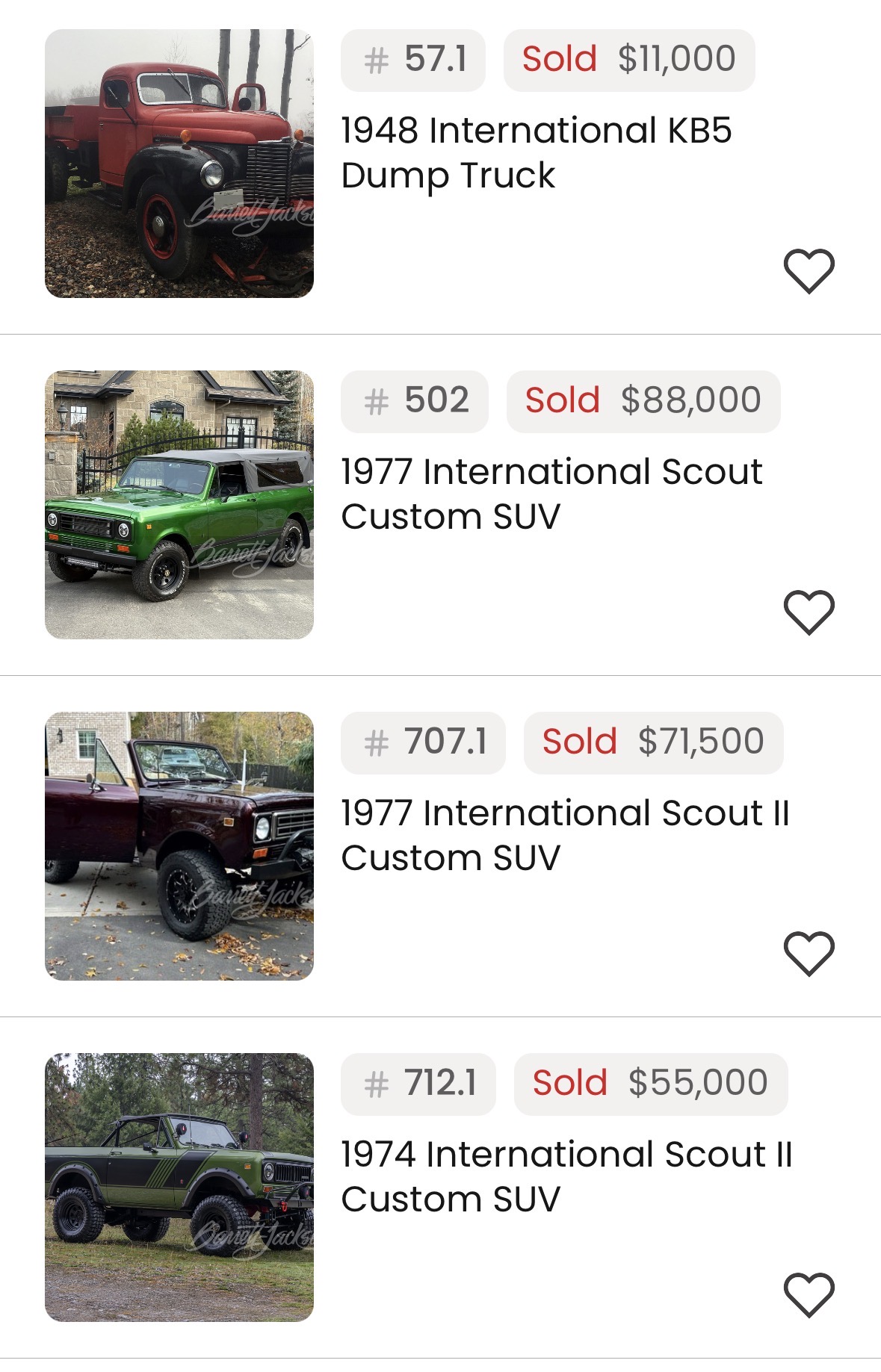Toggle heart on lot 707.1 Scout II
The width and height of the screenshot is (881, 1372).
[x=809, y=953]
